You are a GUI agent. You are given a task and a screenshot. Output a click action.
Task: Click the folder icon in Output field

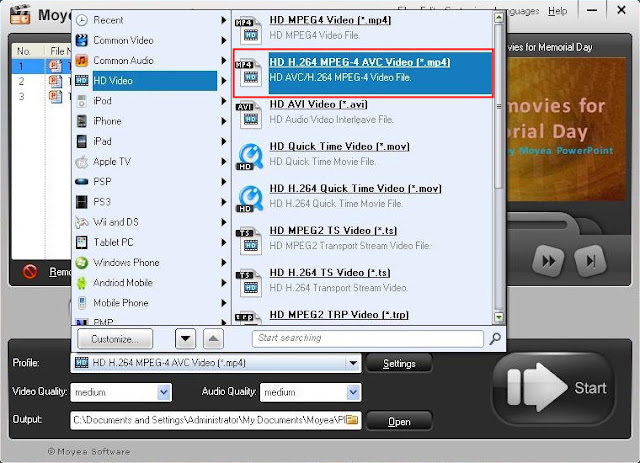[352, 420]
